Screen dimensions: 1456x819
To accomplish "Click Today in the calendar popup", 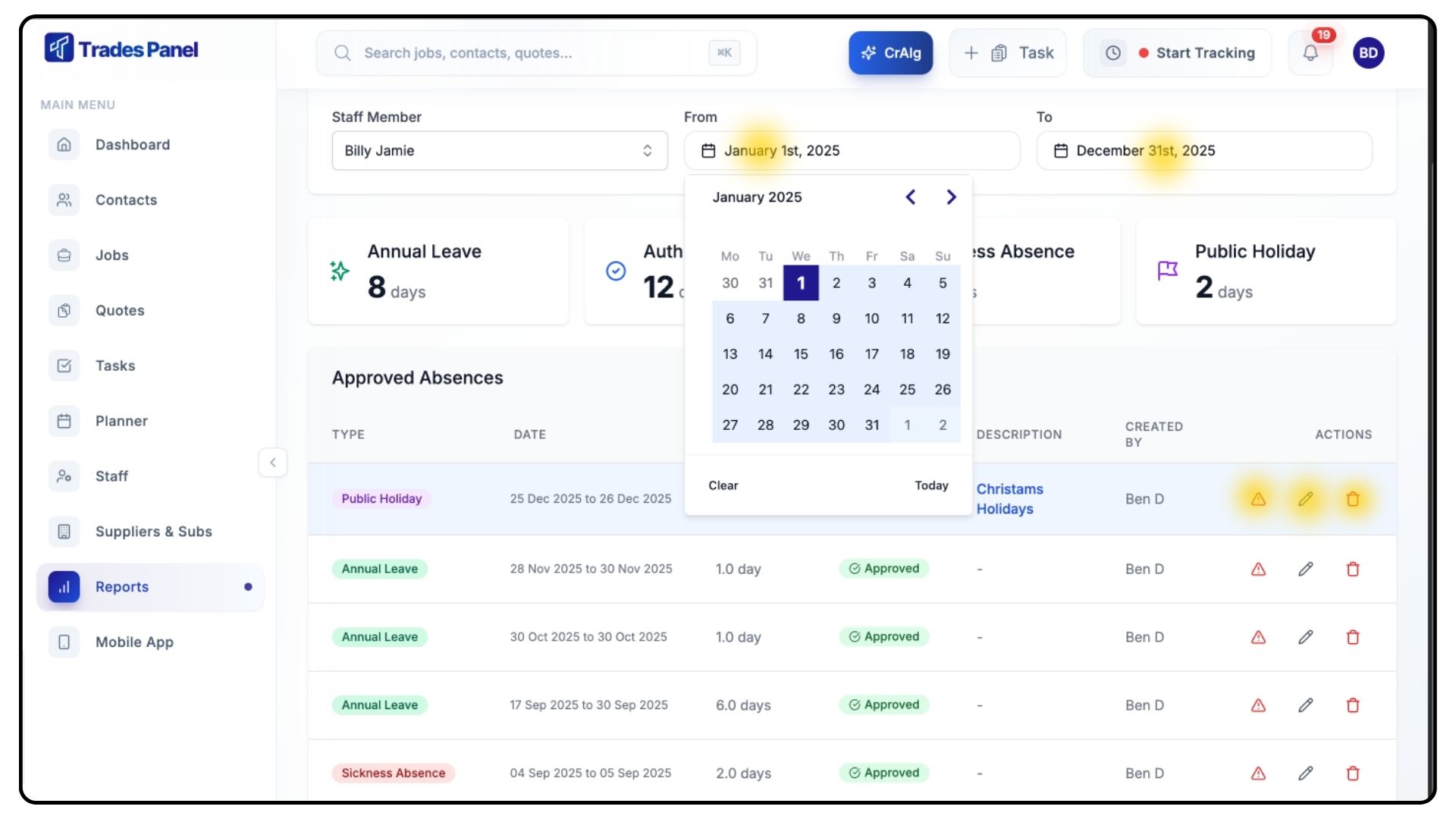I will coord(931,485).
